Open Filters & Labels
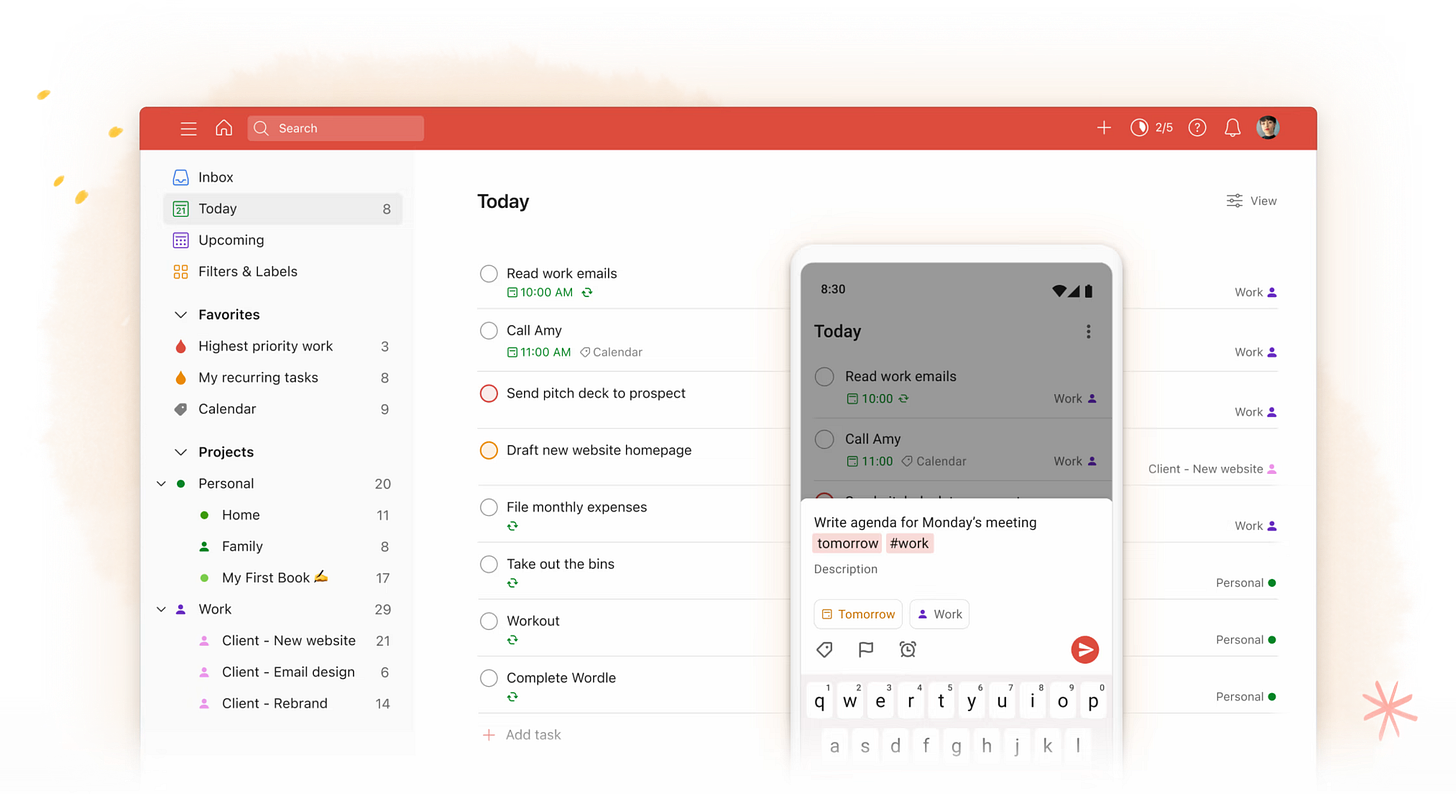The width and height of the screenshot is (1456, 794). [x=283, y=271]
